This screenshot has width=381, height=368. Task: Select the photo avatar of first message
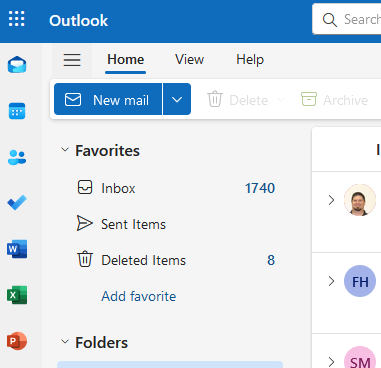(x=360, y=200)
